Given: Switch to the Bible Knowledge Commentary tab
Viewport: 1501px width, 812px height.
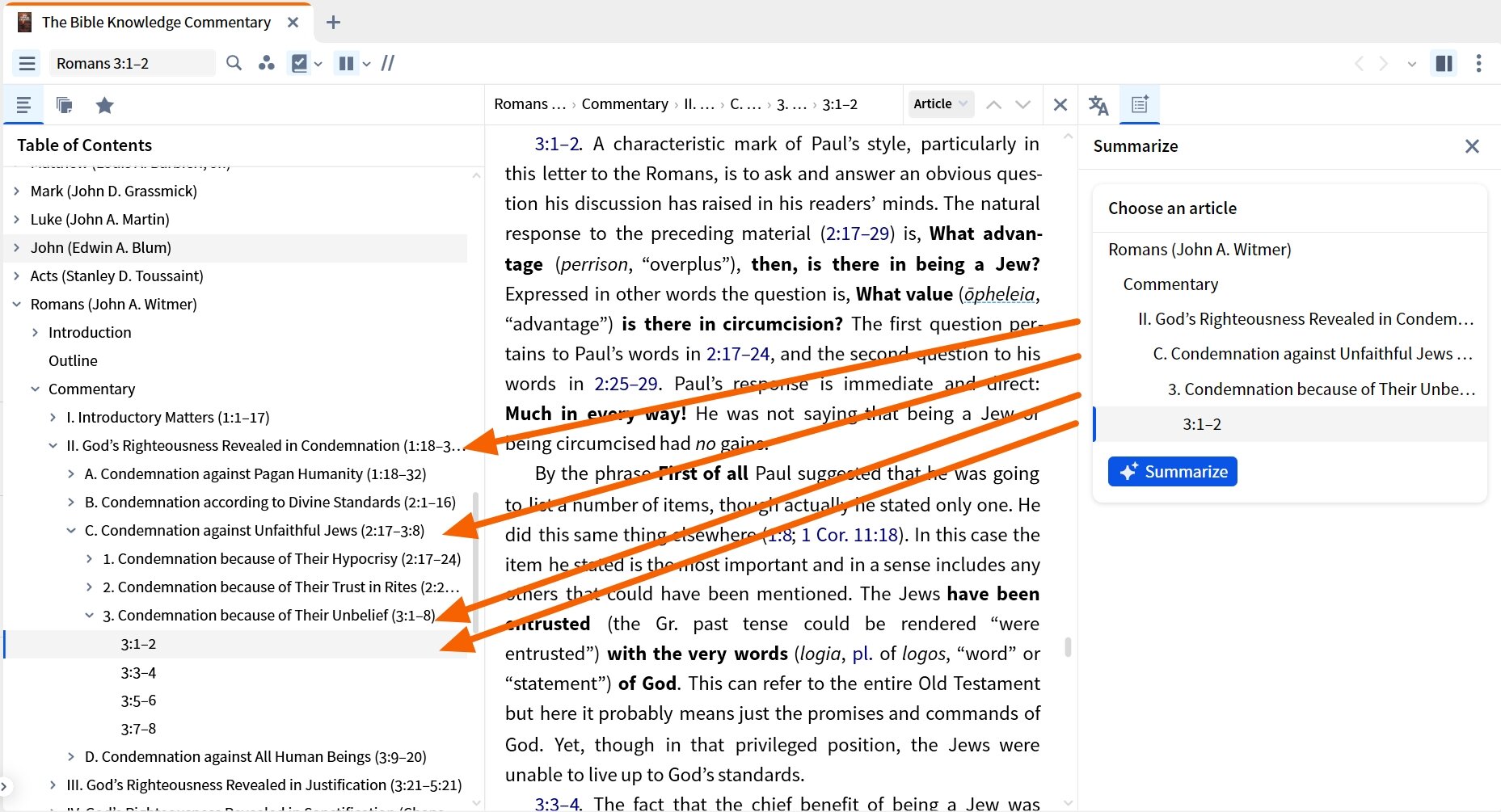Looking at the screenshot, I should click(156, 22).
